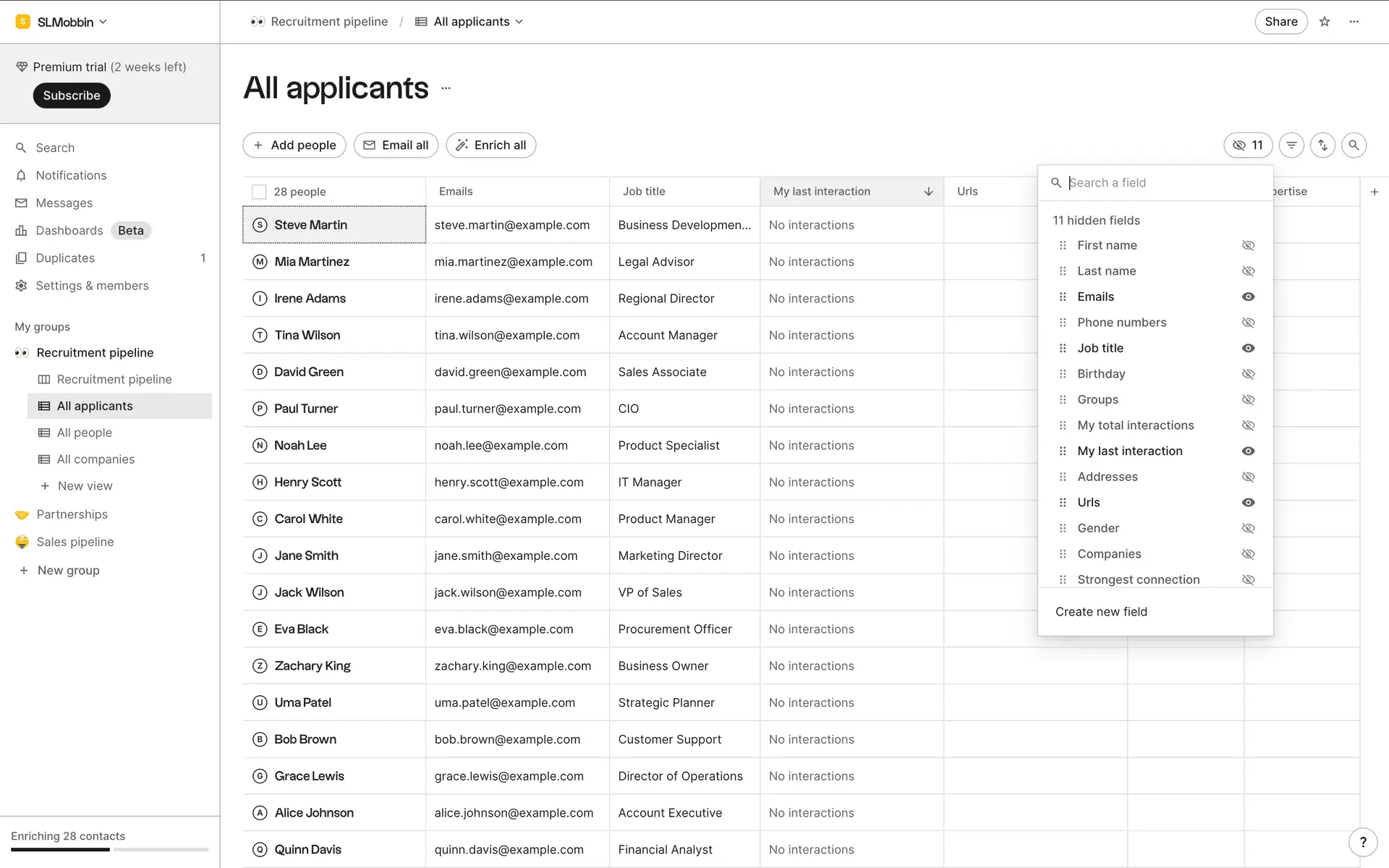This screenshot has width=1389, height=868.
Task: Click the sort arrows icon
Action: point(1322,145)
